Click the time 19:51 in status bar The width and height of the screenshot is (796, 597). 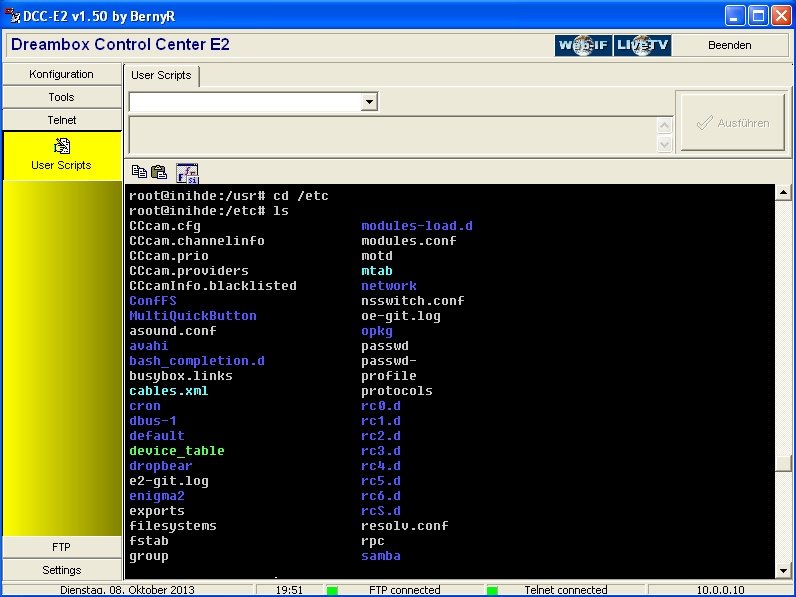coord(289,590)
